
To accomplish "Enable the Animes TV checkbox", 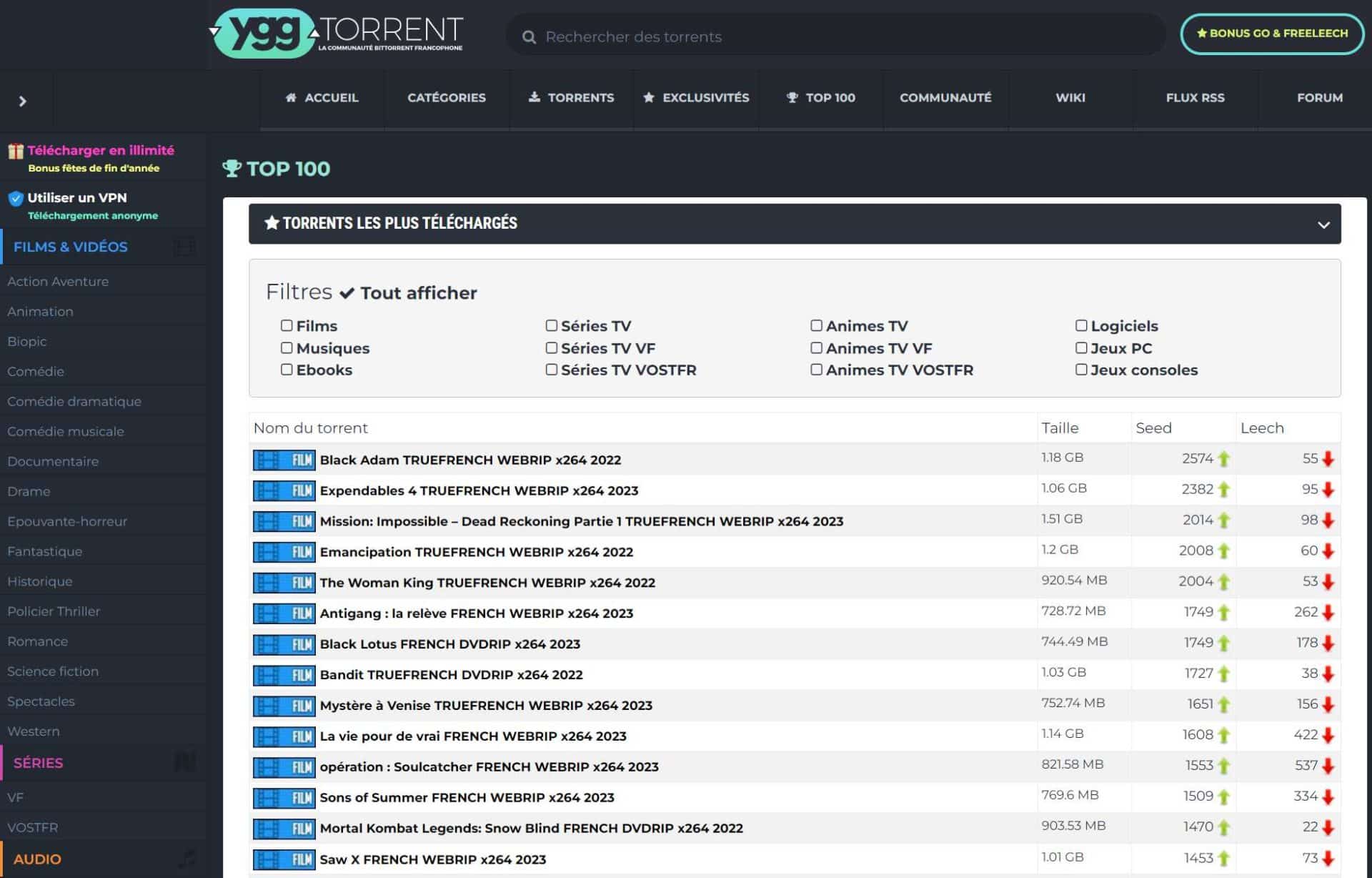I will click(816, 325).
